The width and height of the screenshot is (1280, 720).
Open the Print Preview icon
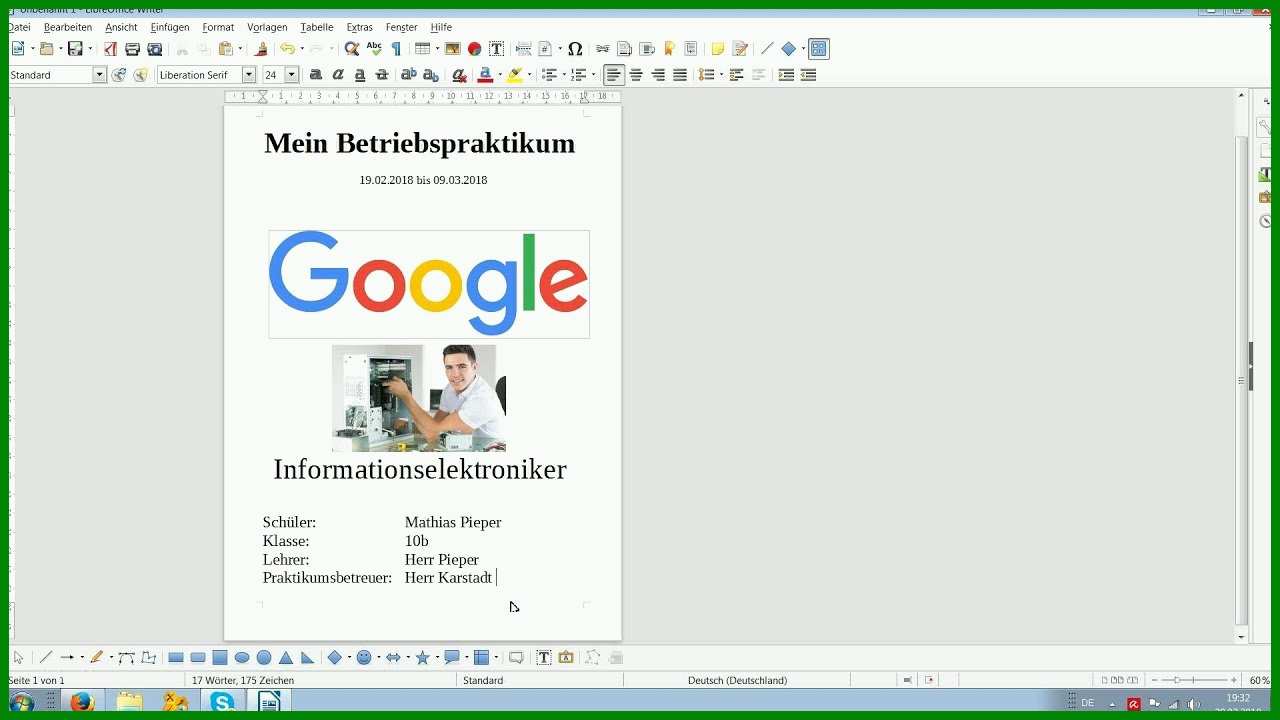(155, 49)
